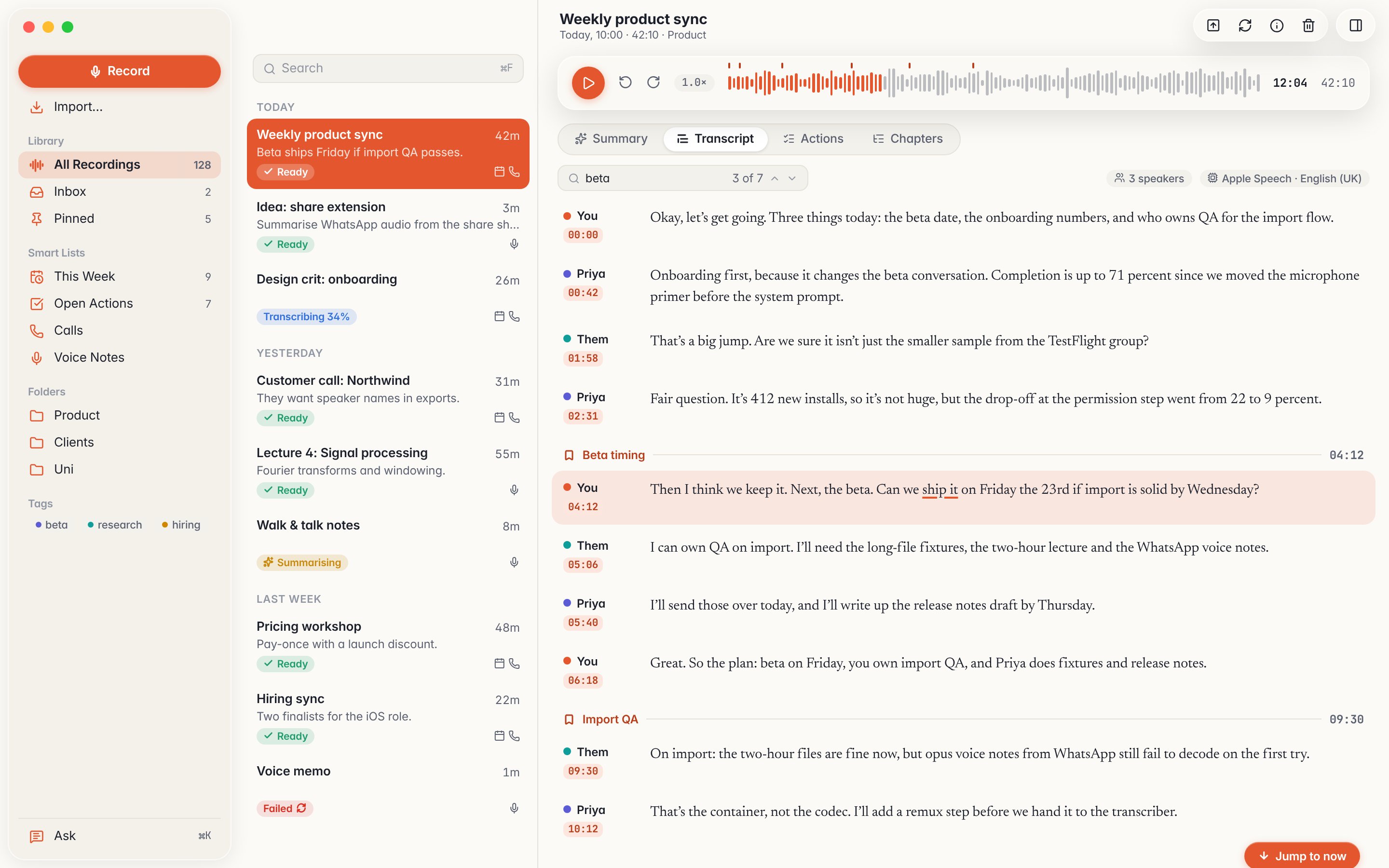Skip backward with the rewind icon
Screen dimensions: 1389x868
click(x=625, y=82)
